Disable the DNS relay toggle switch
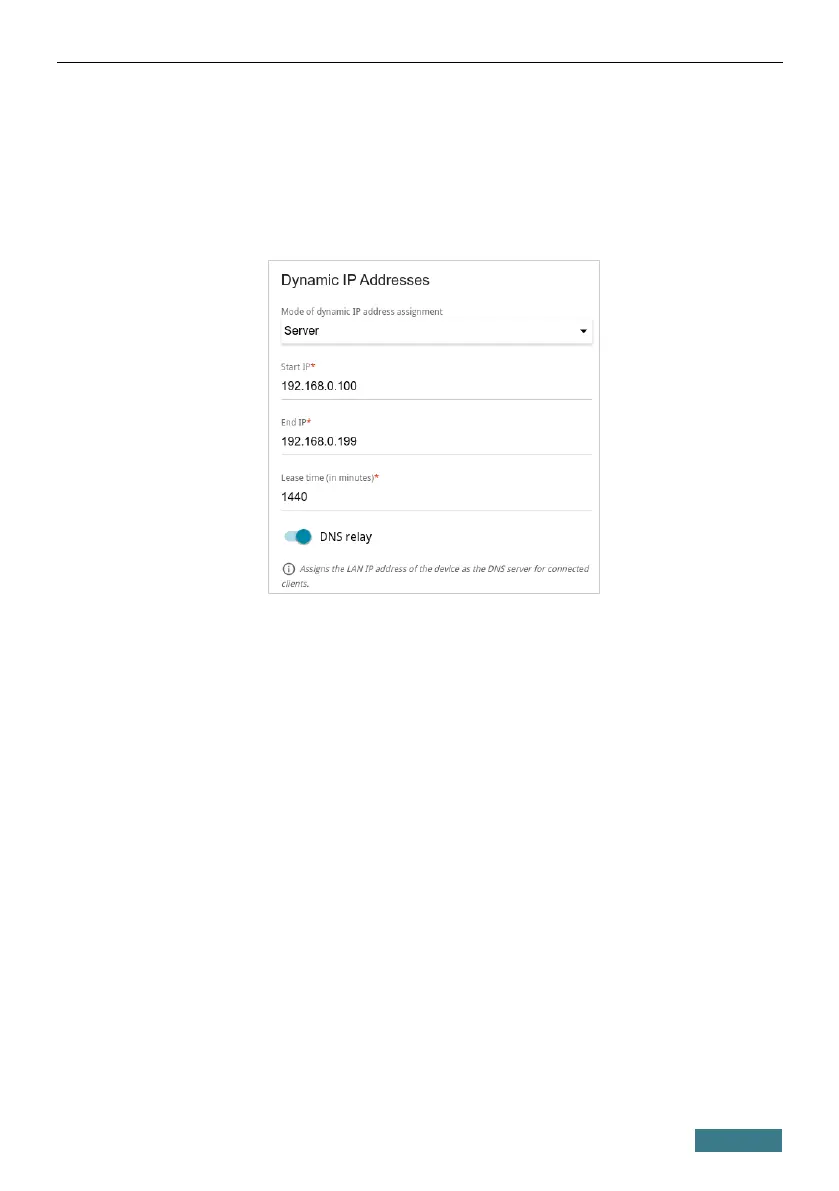Screen dimensions: 839x1191 tap(298, 537)
